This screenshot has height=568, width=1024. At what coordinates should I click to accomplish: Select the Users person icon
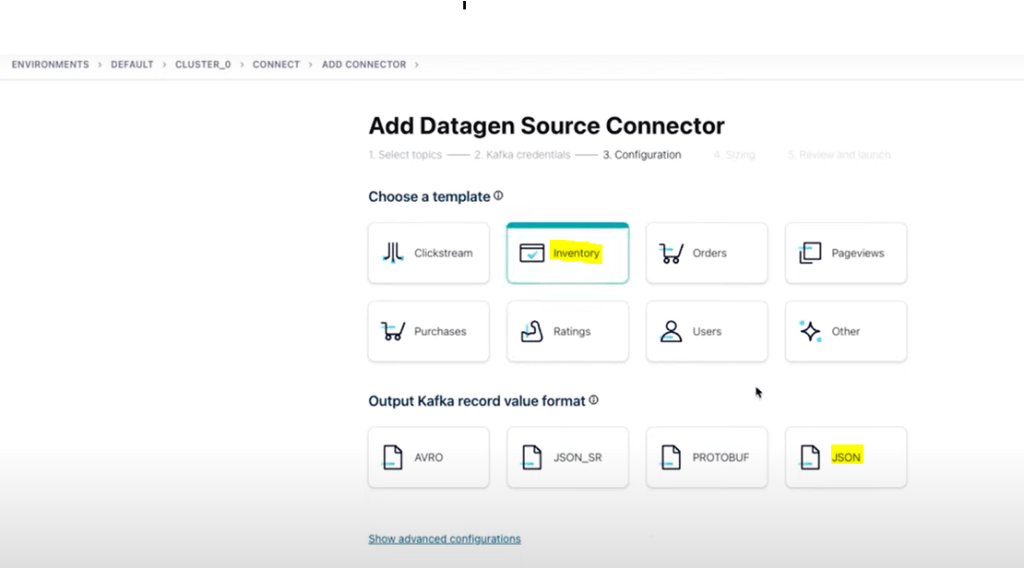click(x=671, y=331)
